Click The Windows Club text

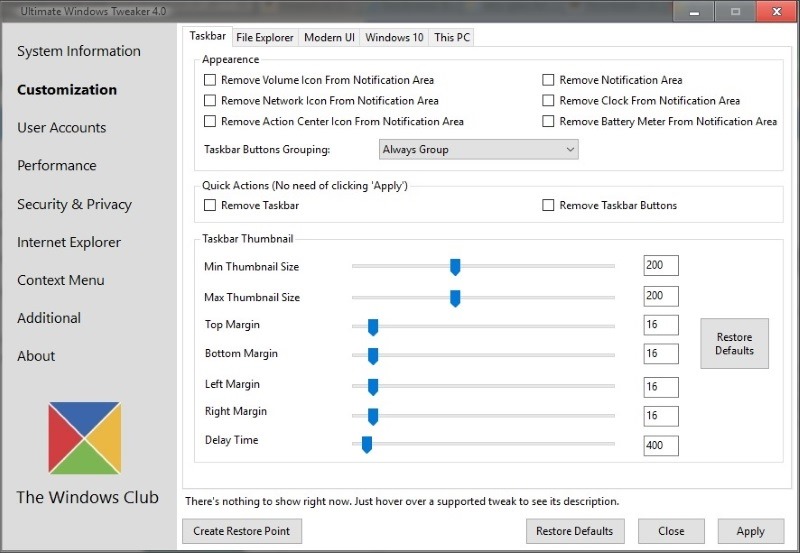(x=88, y=497)
